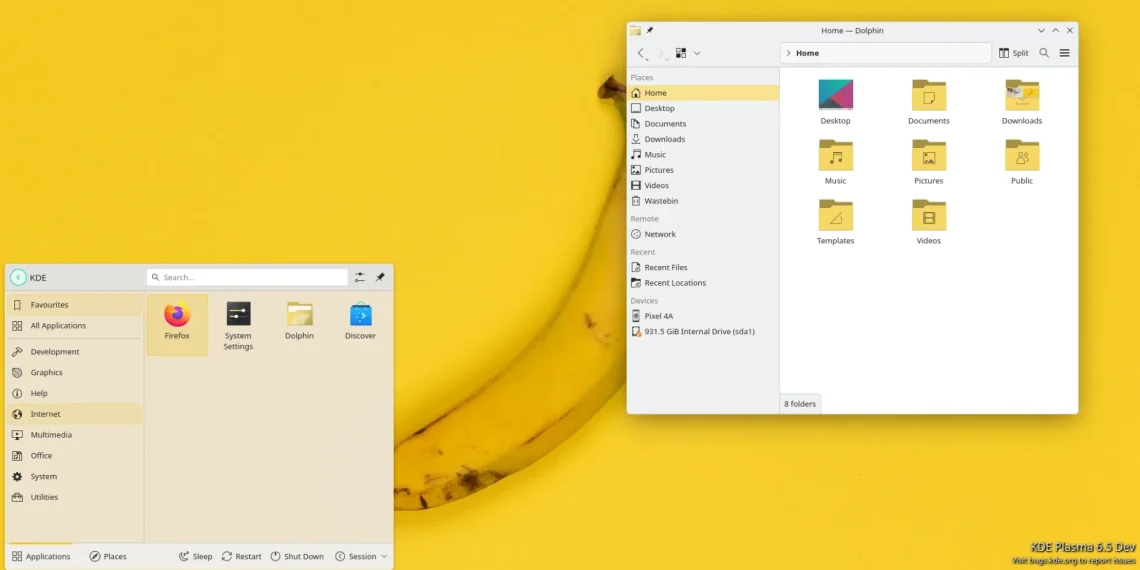
Task: Open the 931.5 GiB Internal Drive entry
Action: (702, 332)
